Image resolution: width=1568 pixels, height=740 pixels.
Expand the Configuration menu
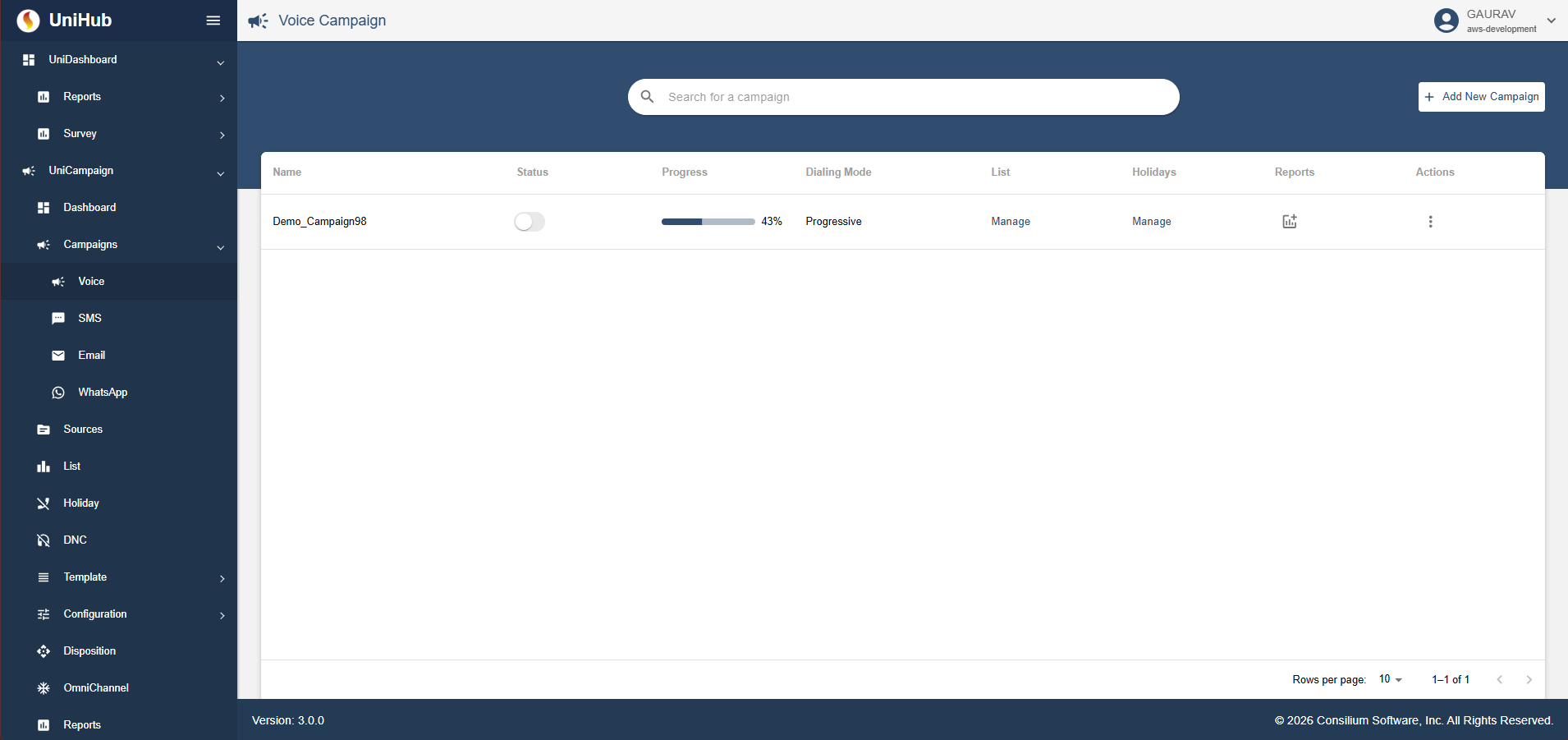point(95,614)
